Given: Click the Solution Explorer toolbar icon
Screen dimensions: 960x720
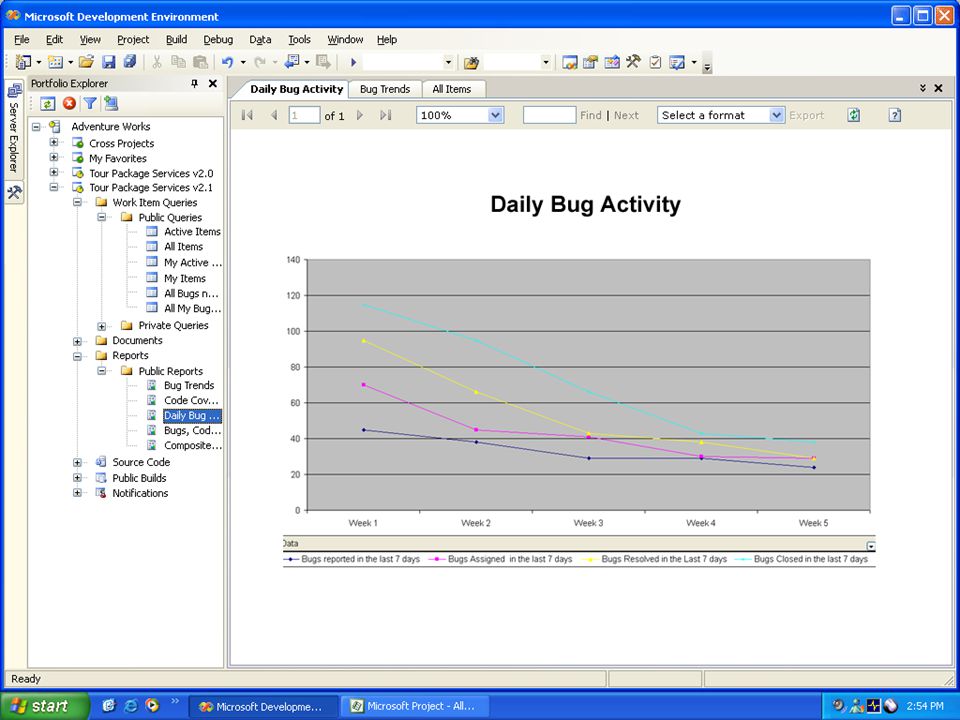Looking at the screenshot, I should click(570, 62).
